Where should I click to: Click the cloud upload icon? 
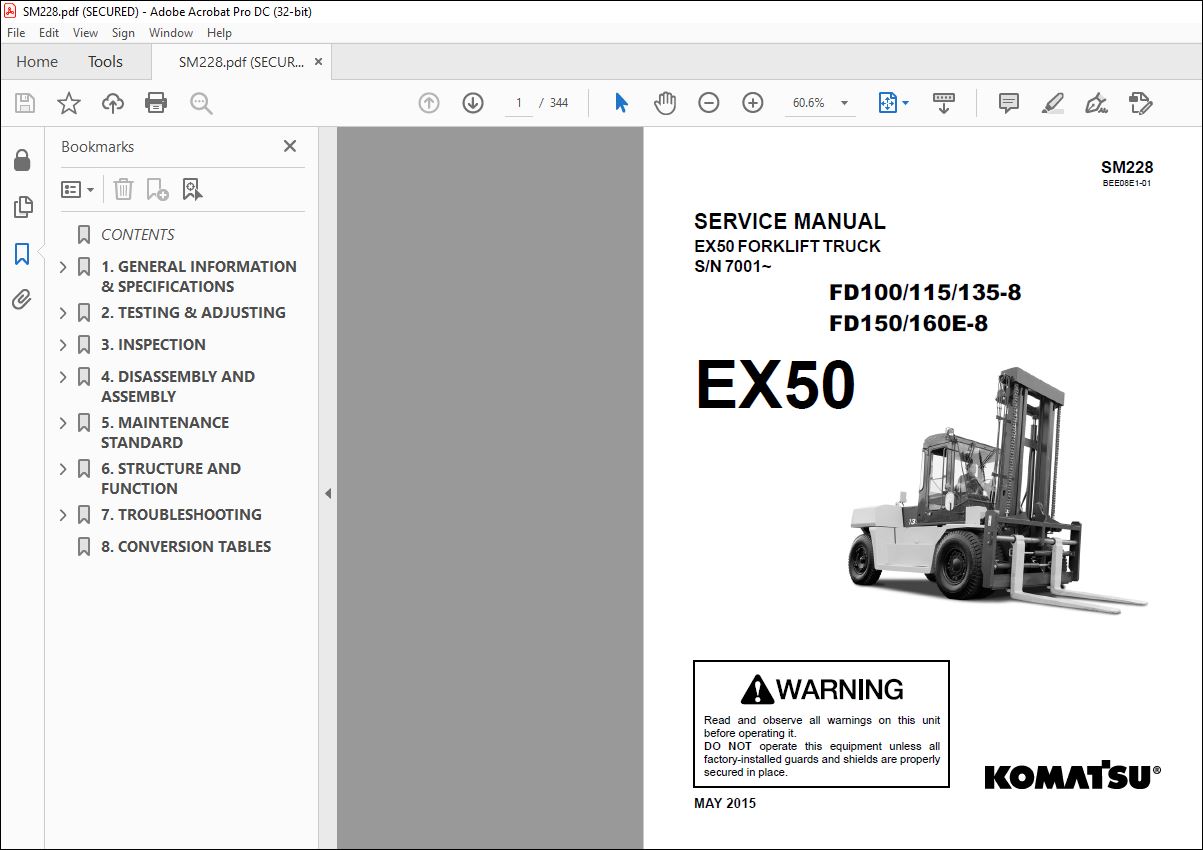click(113, 103)
